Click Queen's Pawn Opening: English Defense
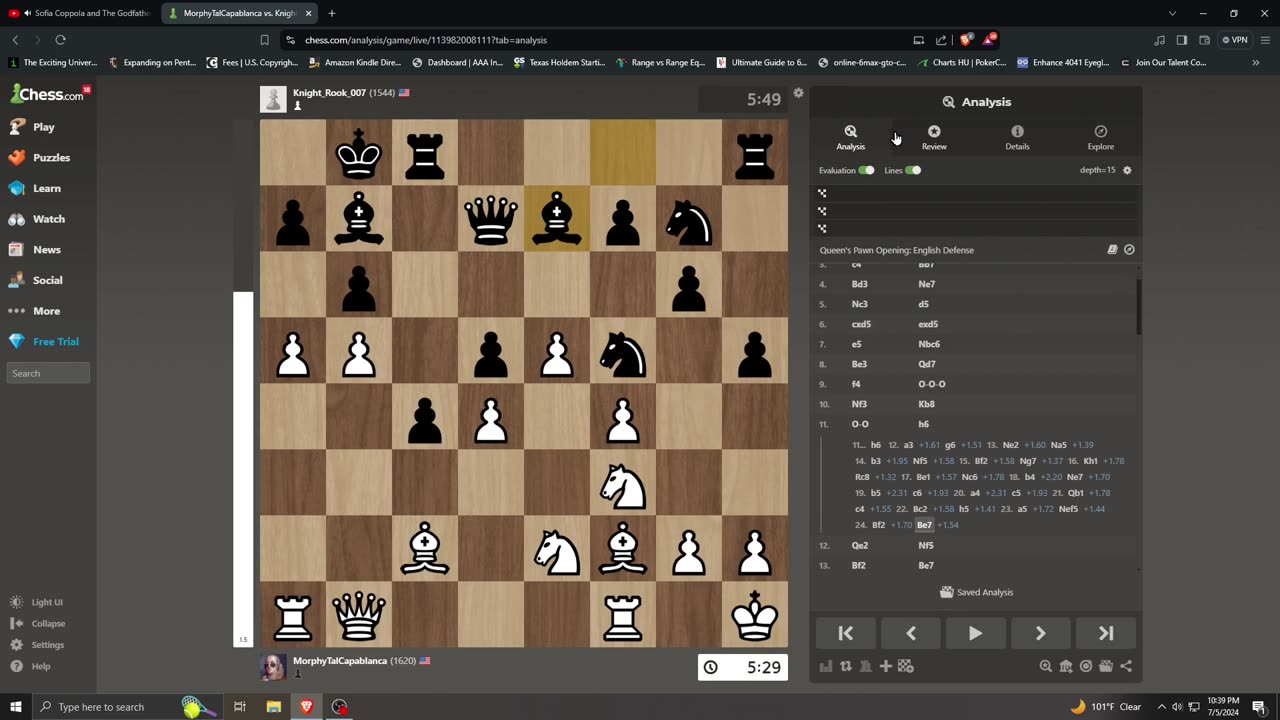The width and height of the screenshot is (1280, 720). pyautogui.click(x=896, y=250)
